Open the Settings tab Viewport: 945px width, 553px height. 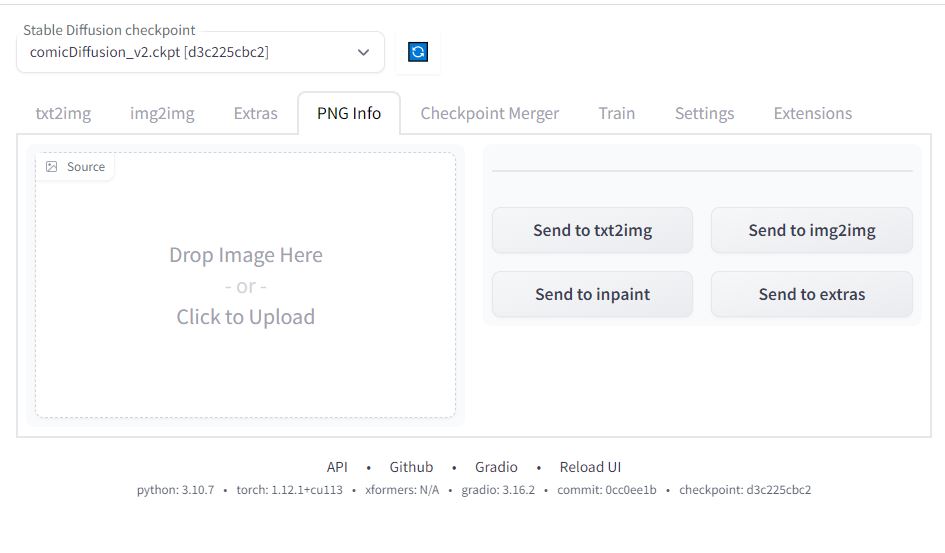tap(705, 113)
